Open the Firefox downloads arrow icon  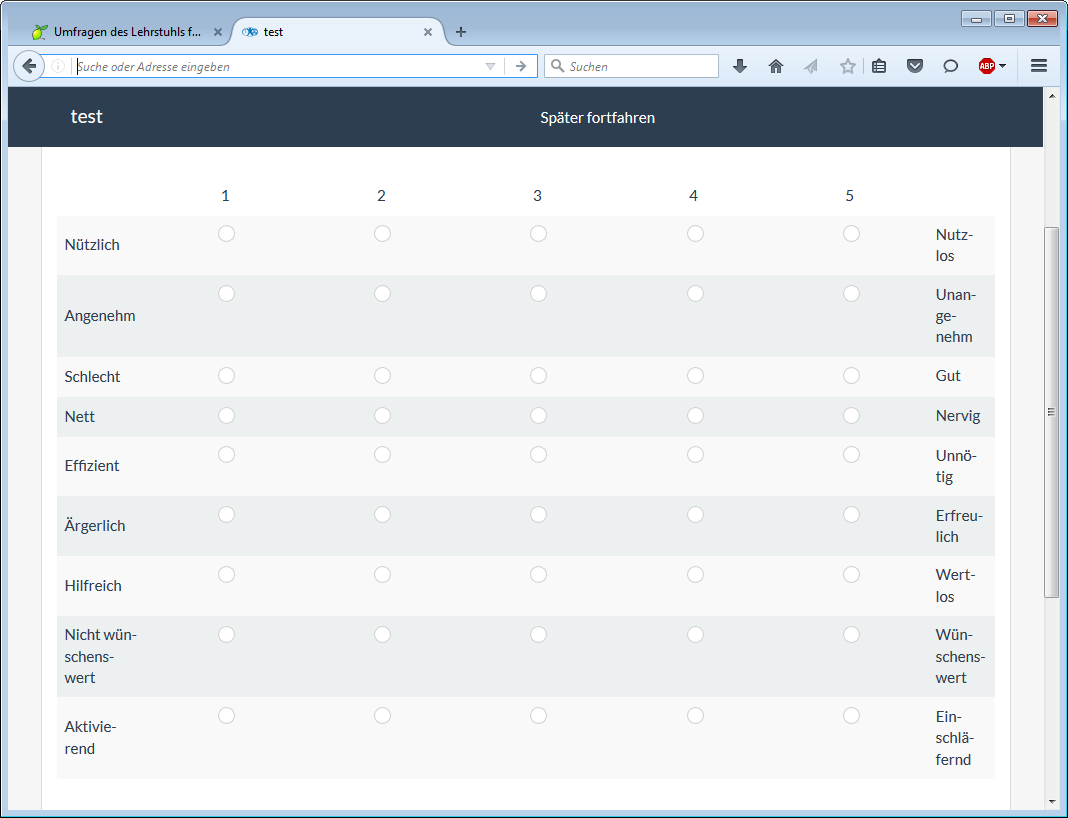coord(740,66)
